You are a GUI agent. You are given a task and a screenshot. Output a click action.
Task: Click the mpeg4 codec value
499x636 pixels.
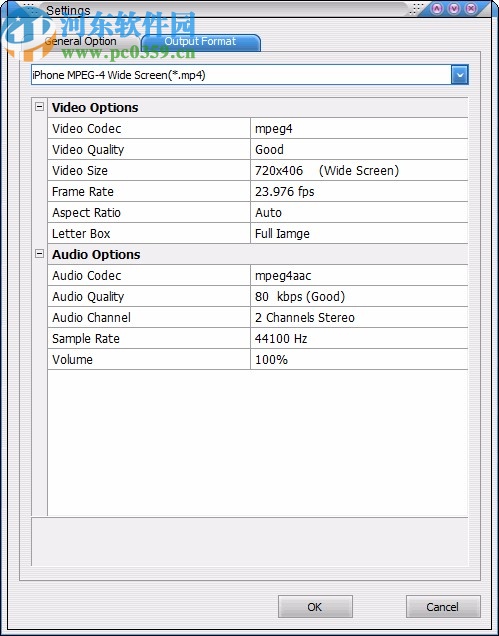click(359, 129)
